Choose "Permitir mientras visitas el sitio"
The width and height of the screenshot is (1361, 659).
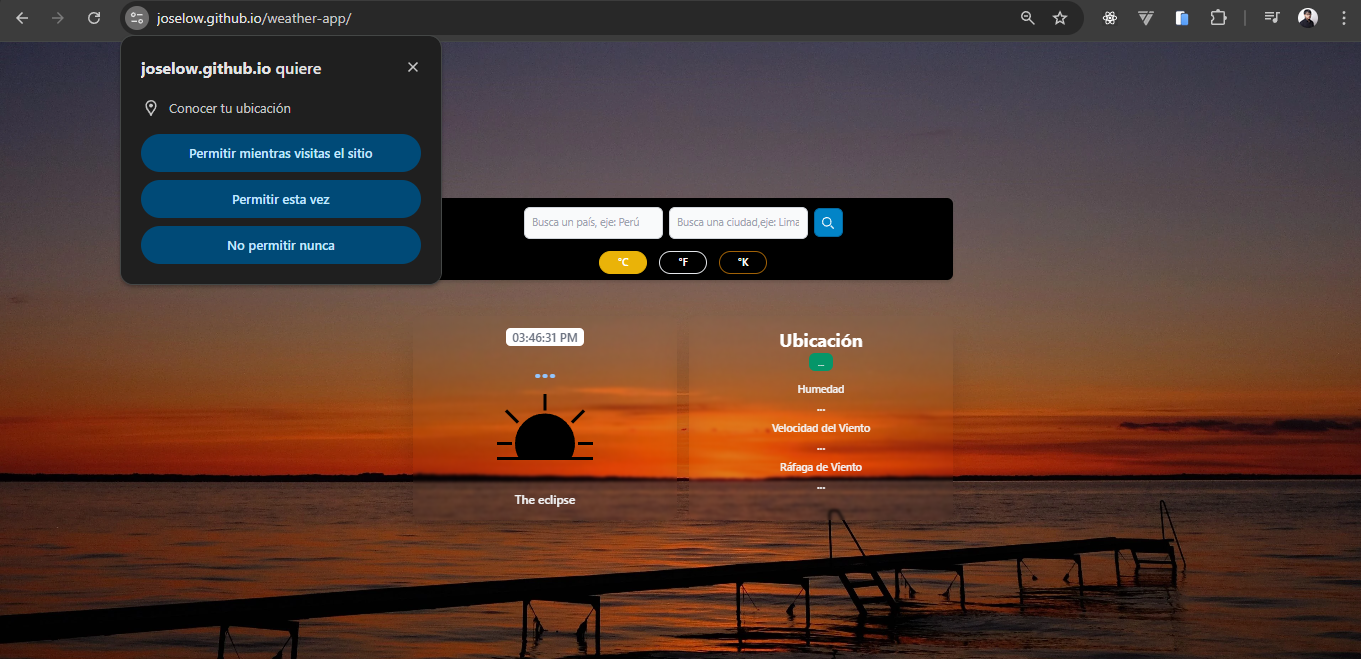click(x=281, y=154)
